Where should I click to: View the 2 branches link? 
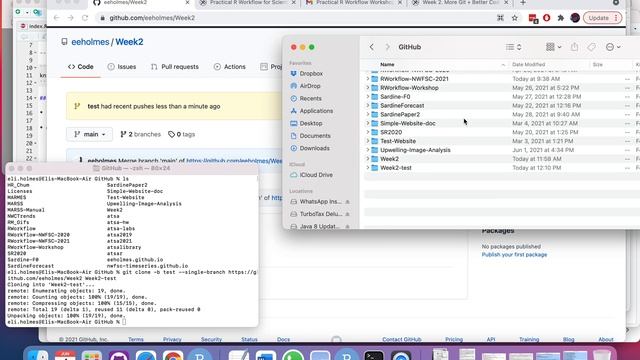(x=140, y=134)
